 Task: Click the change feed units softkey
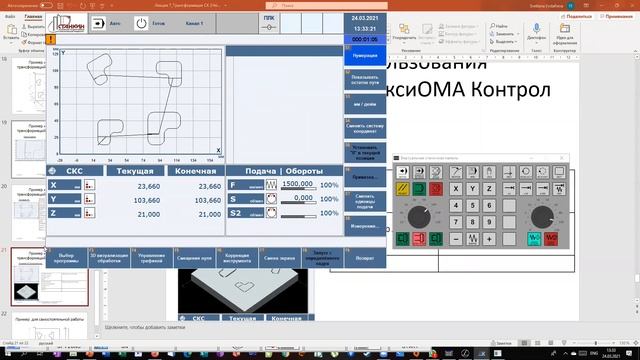click(365, 201)
